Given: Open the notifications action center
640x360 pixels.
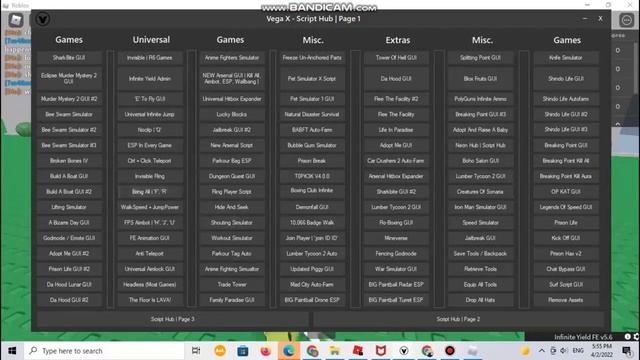Looking at the screenshot, I should (x=627, y=351).
